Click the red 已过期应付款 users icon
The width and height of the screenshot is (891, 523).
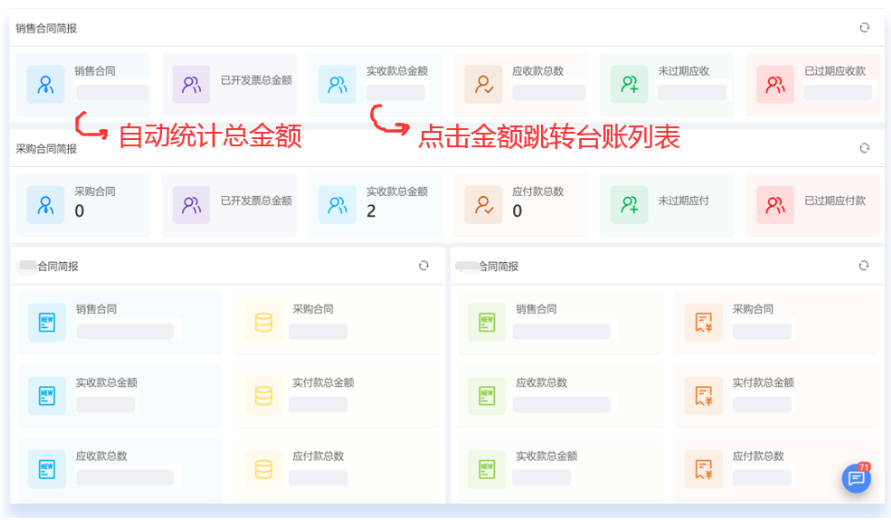click(775, 205)
